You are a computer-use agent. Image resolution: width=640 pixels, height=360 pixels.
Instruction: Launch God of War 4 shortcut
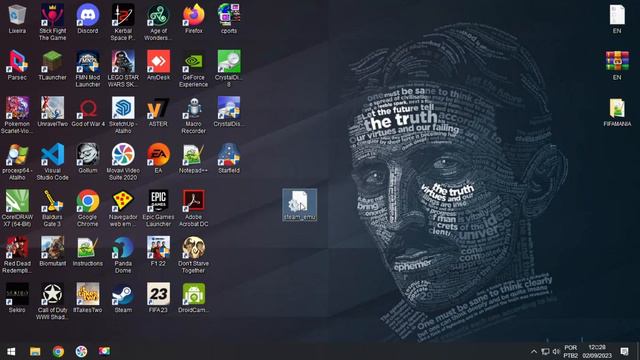tap(88, 112)
